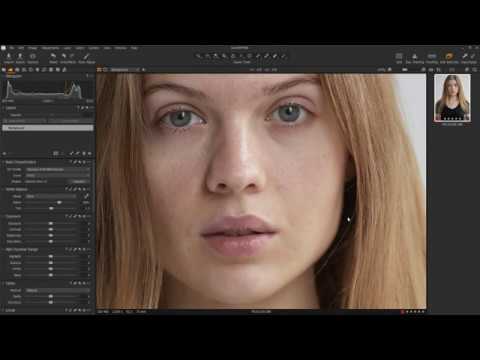The width and height of the screenshot is (480, 360).
Task: Click the Tint slider handle
Action: pos(51,208)
